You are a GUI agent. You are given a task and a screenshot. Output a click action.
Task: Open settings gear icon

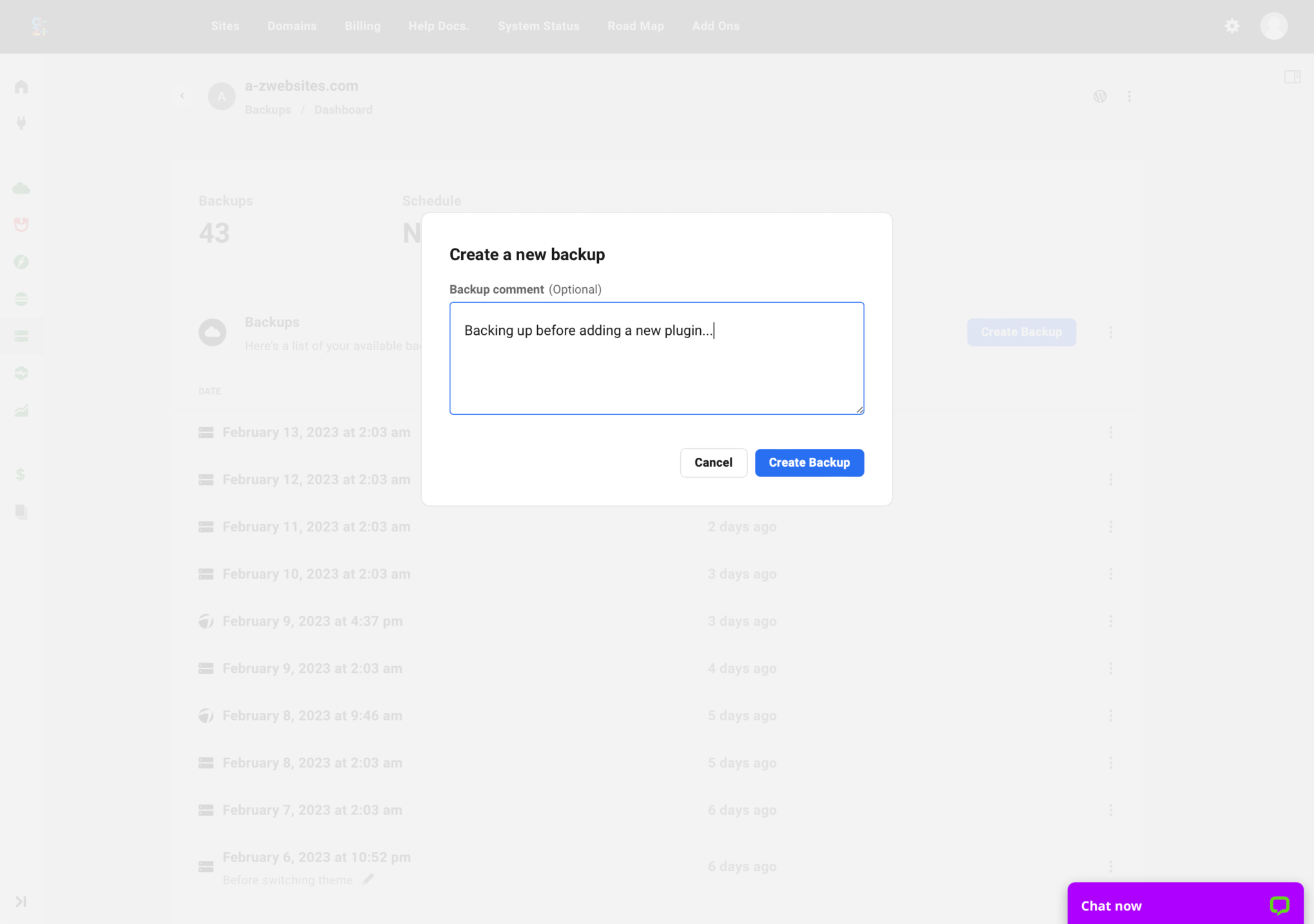point(1232,26)
